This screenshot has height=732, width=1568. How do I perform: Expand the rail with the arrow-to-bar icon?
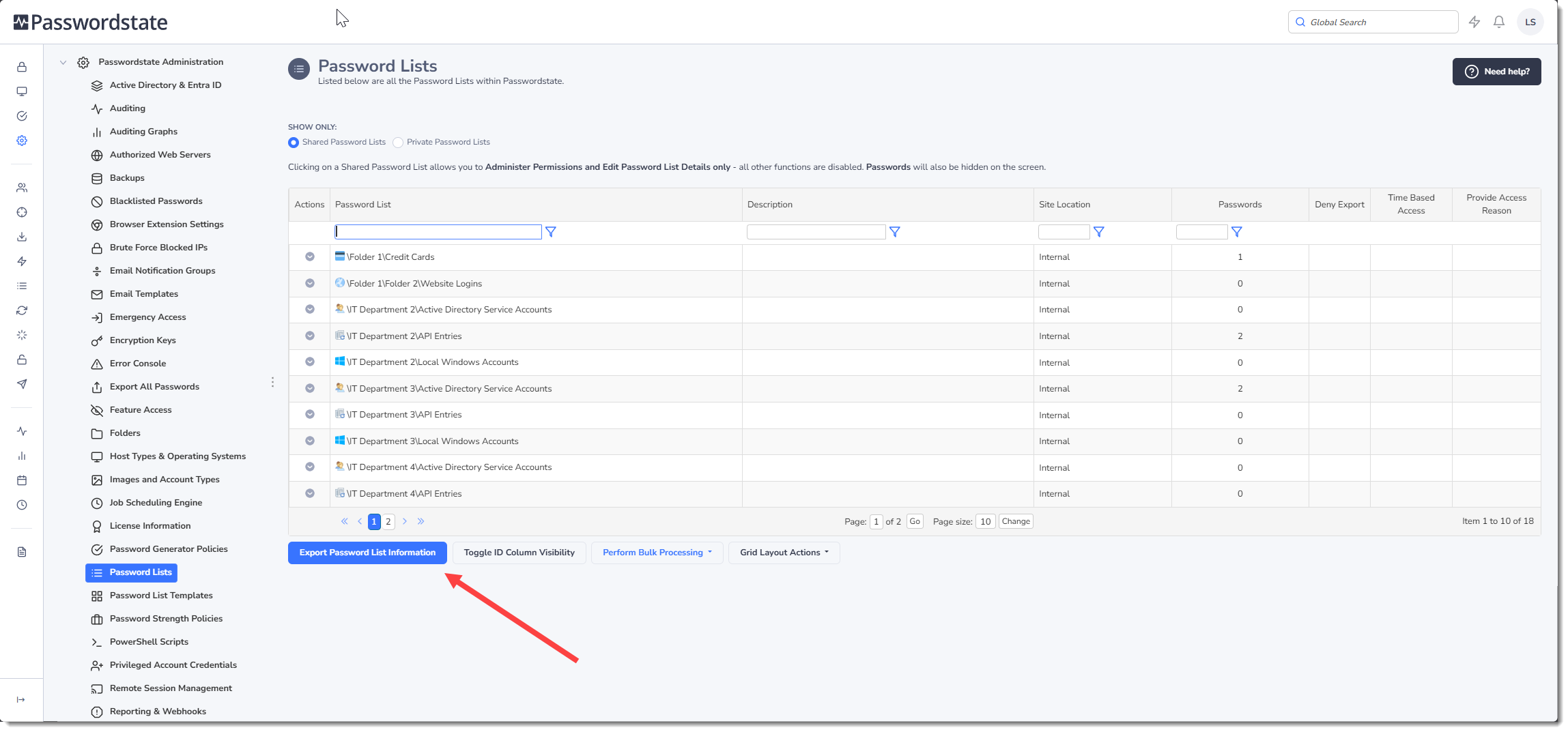coord(21,699)
